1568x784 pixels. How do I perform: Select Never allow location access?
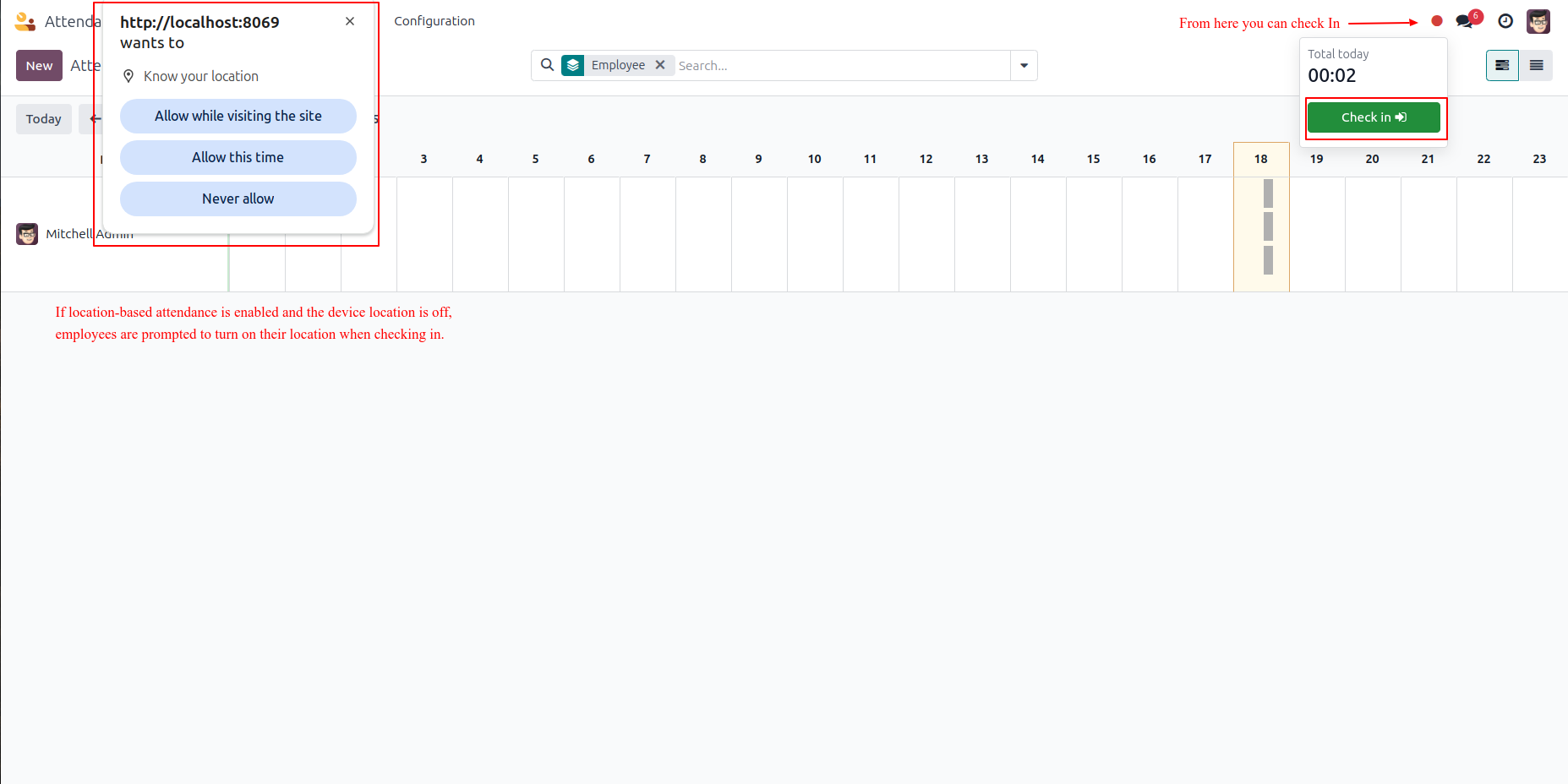click(x=238, y=199)
